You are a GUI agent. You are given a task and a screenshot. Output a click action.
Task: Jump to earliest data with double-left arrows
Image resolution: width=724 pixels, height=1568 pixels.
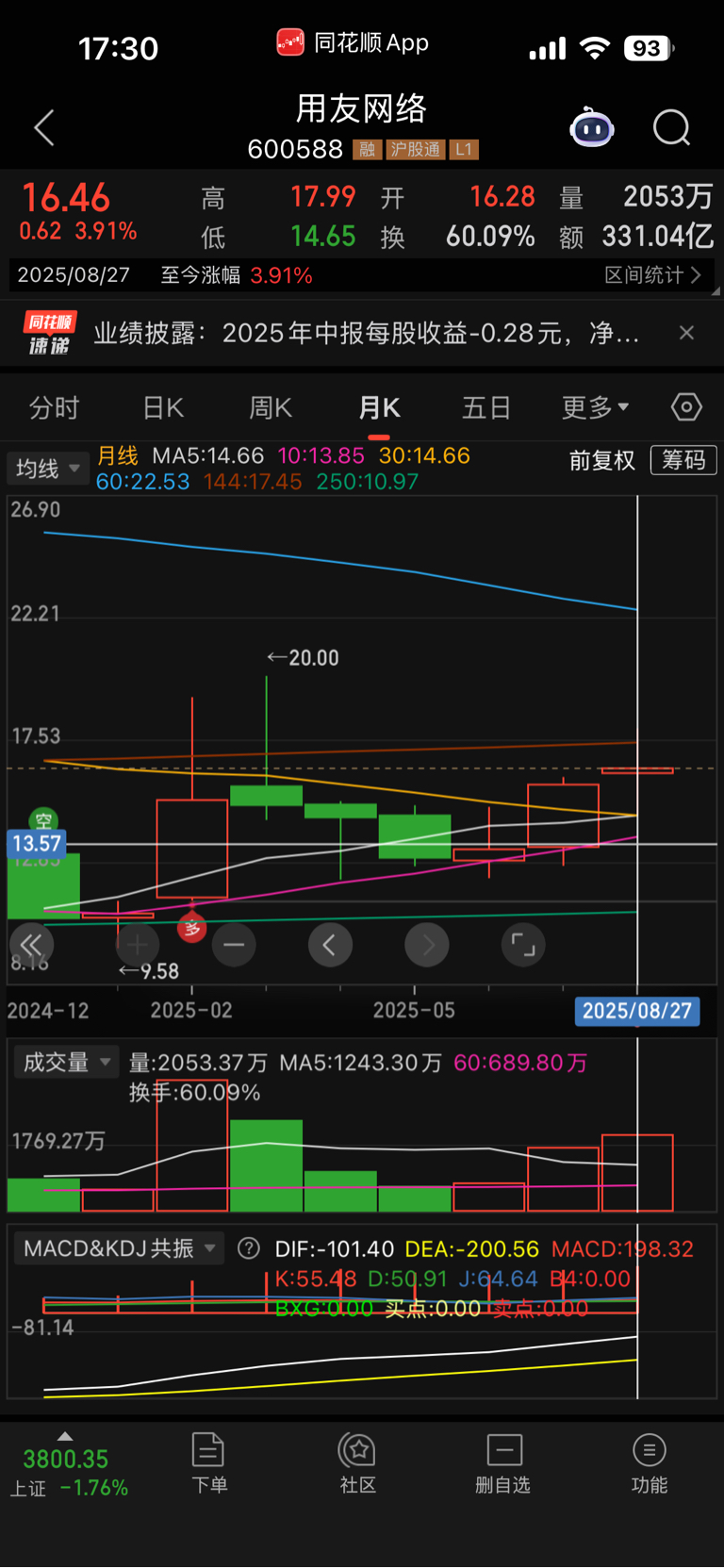[x=31, y=945]
